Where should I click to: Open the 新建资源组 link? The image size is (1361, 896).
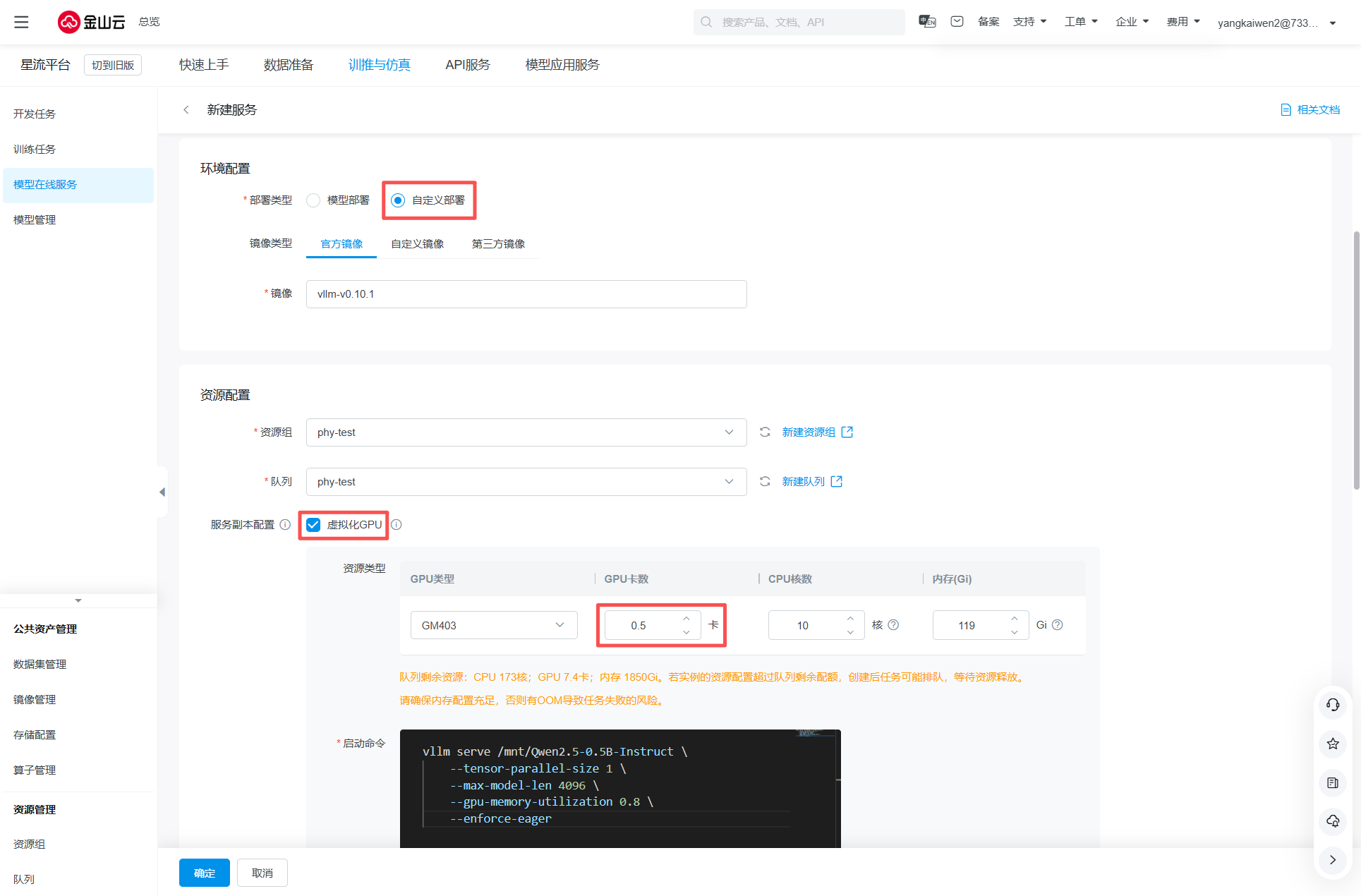809,432
